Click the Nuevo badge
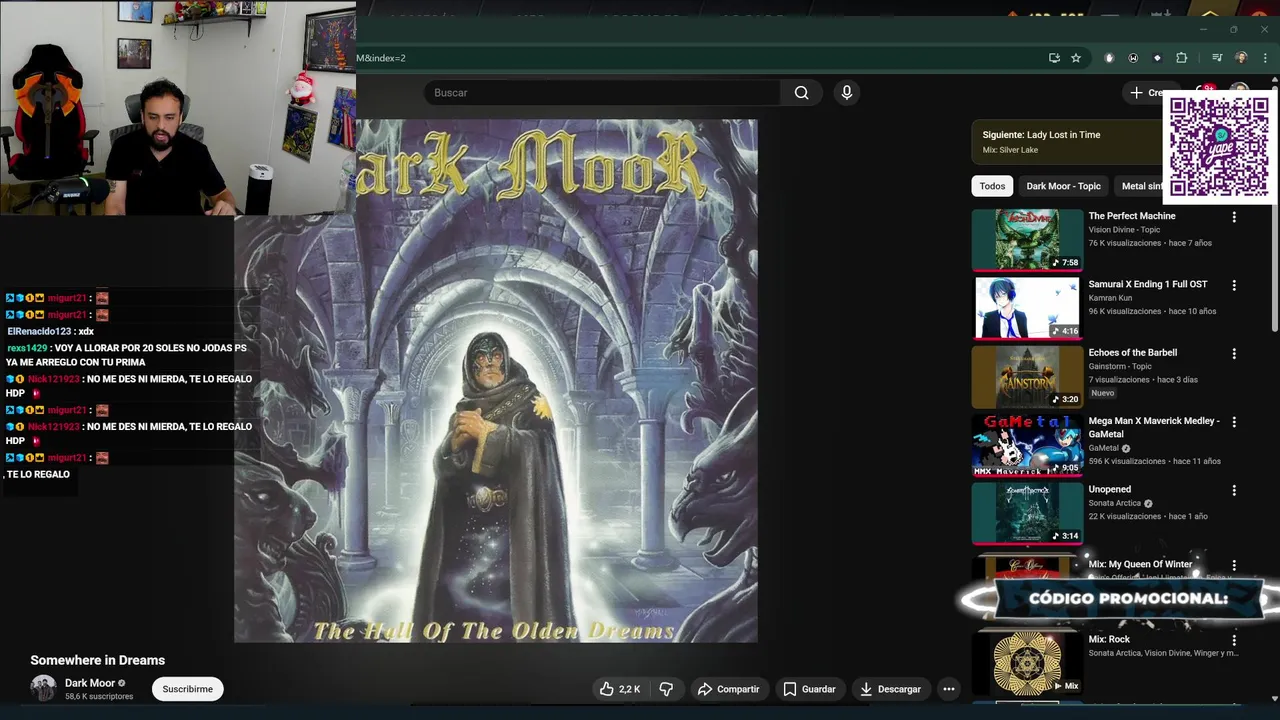 click(x=1102, y=393)
